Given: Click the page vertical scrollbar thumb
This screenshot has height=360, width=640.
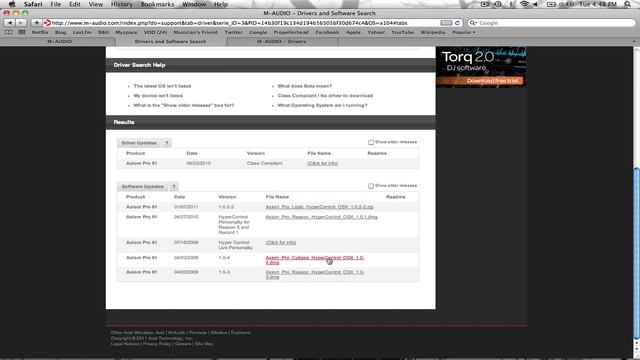Looking at the screenshot, I should click(636, 253).
